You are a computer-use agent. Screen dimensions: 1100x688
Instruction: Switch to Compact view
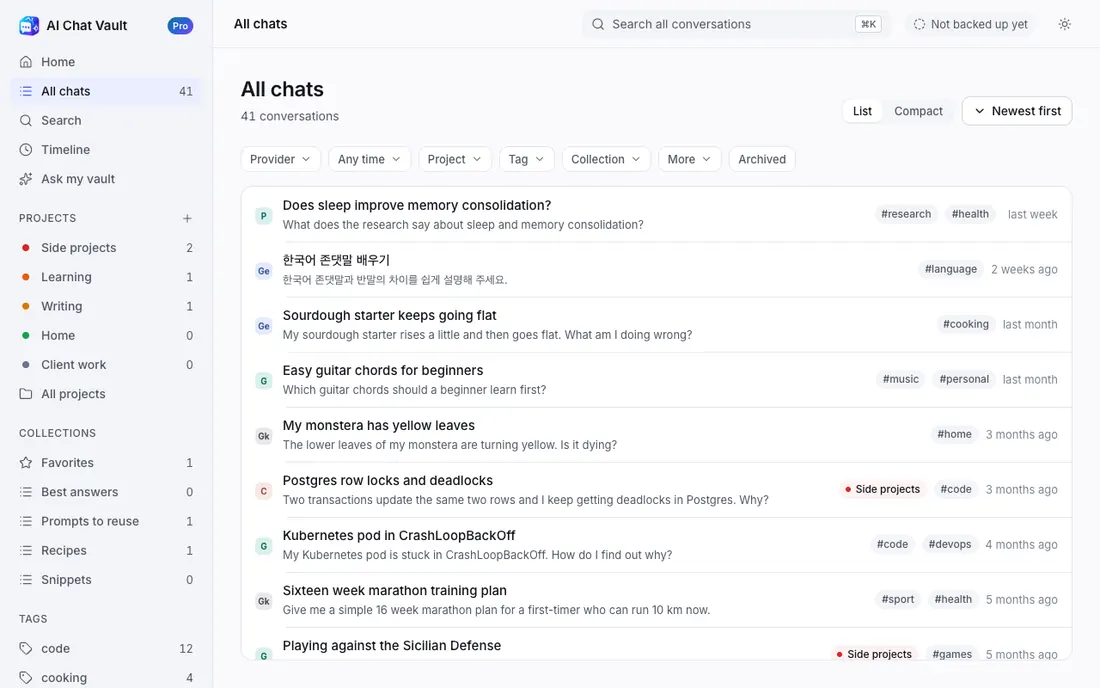point(918,111)
